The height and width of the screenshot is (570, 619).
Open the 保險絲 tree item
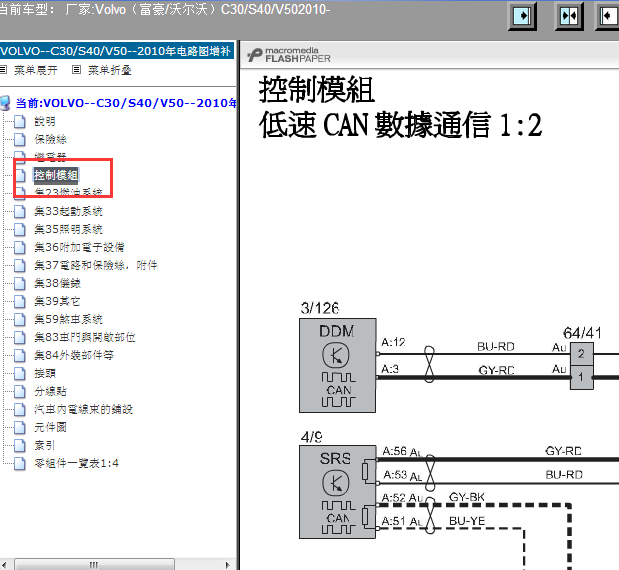coord(51,139)
